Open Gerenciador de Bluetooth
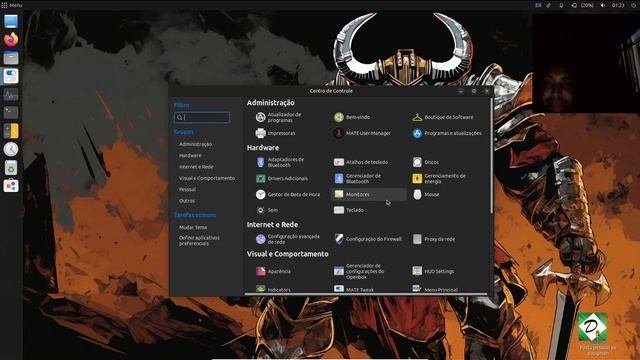640x360 pixels. (x=358, y=178)
